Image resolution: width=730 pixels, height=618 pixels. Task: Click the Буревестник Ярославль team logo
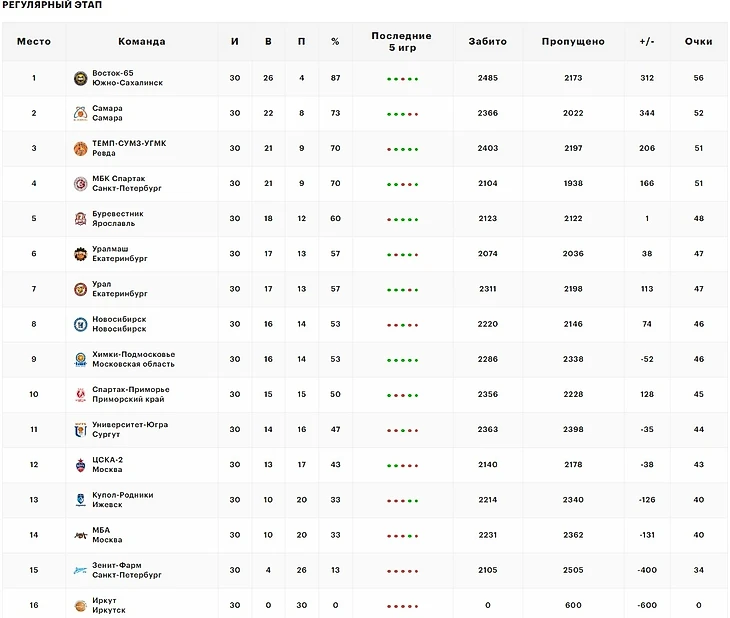pyautogui.click(x=80, y=219)
